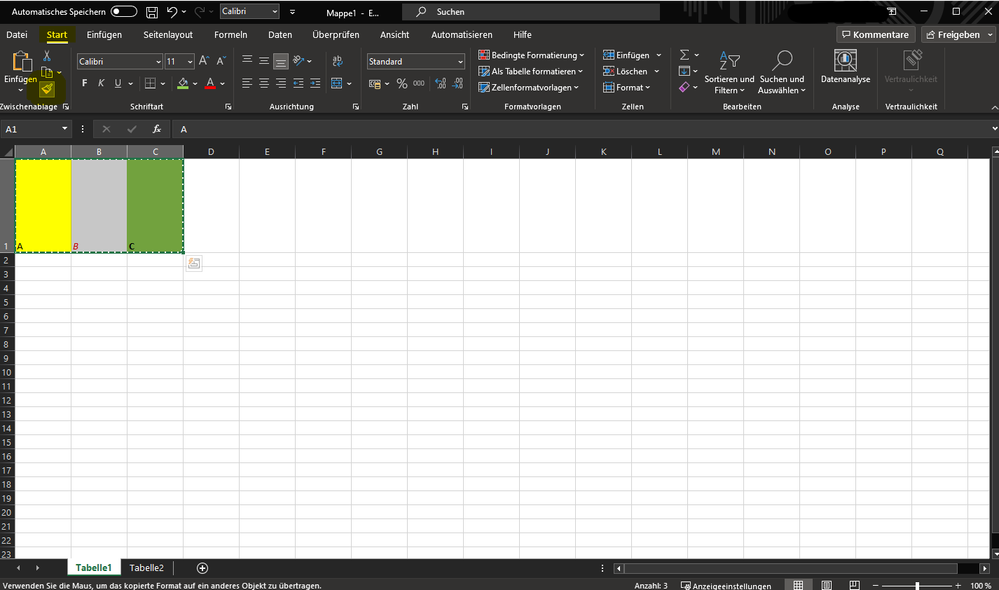
Task: Switch to the Seitenlayout tab
Action: 168,35
